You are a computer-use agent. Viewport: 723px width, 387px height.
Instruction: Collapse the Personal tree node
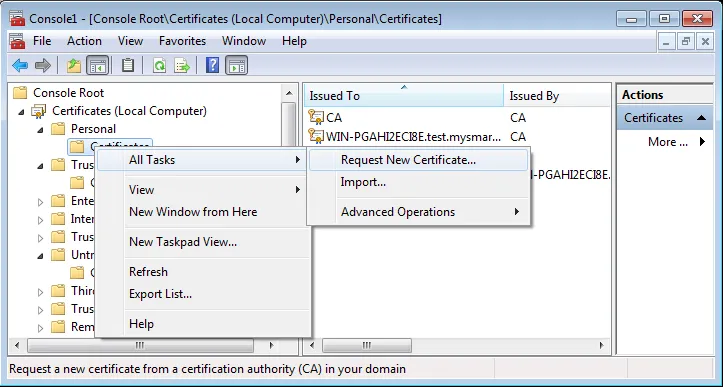point(41,131)
